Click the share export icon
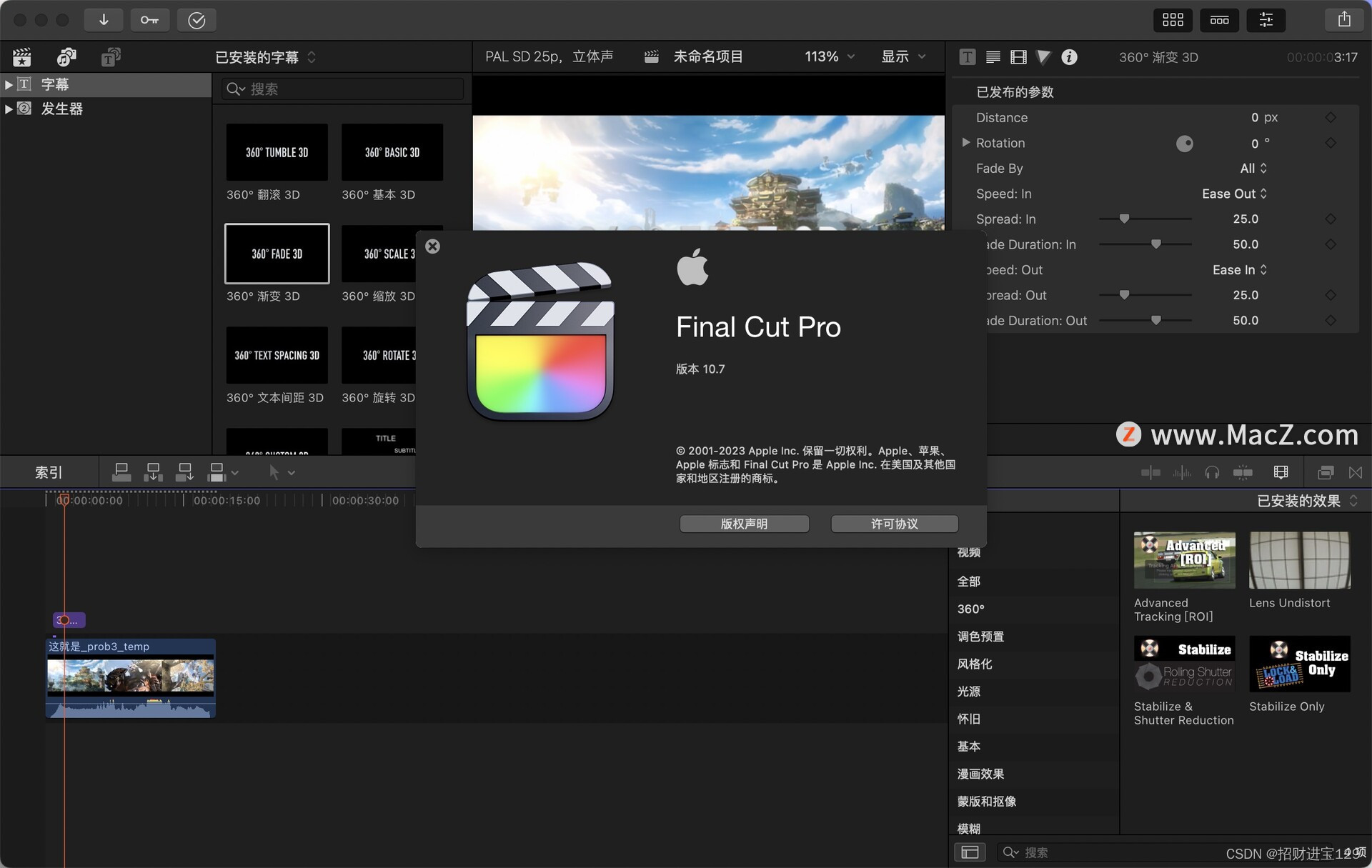 tap(1344, 20)
